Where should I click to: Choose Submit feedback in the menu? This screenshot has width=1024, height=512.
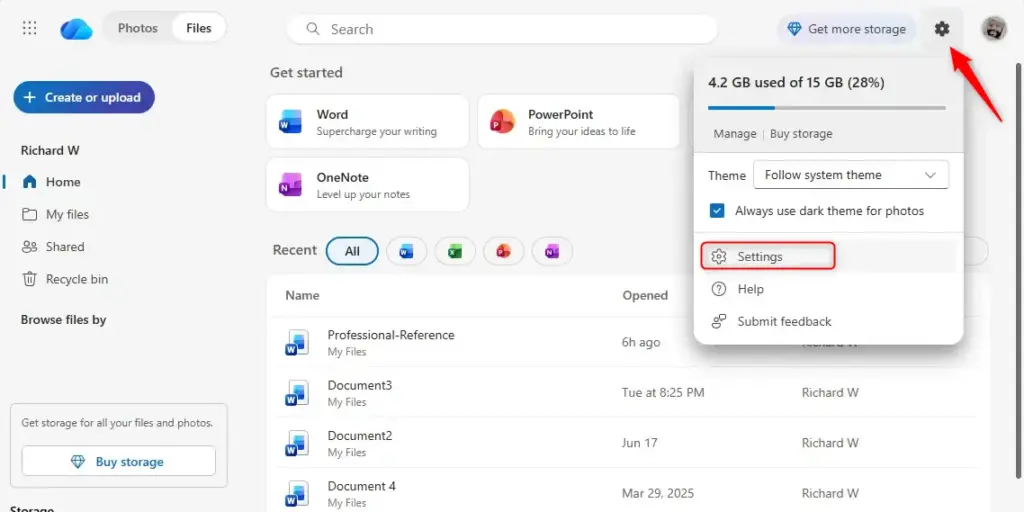784,321
